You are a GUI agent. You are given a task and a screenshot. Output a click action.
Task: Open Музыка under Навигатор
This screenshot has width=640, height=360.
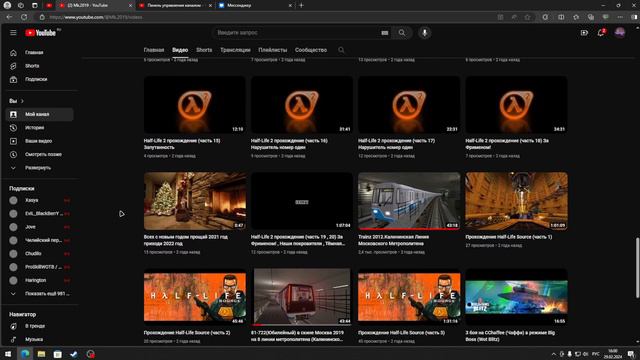pos(39,339)
